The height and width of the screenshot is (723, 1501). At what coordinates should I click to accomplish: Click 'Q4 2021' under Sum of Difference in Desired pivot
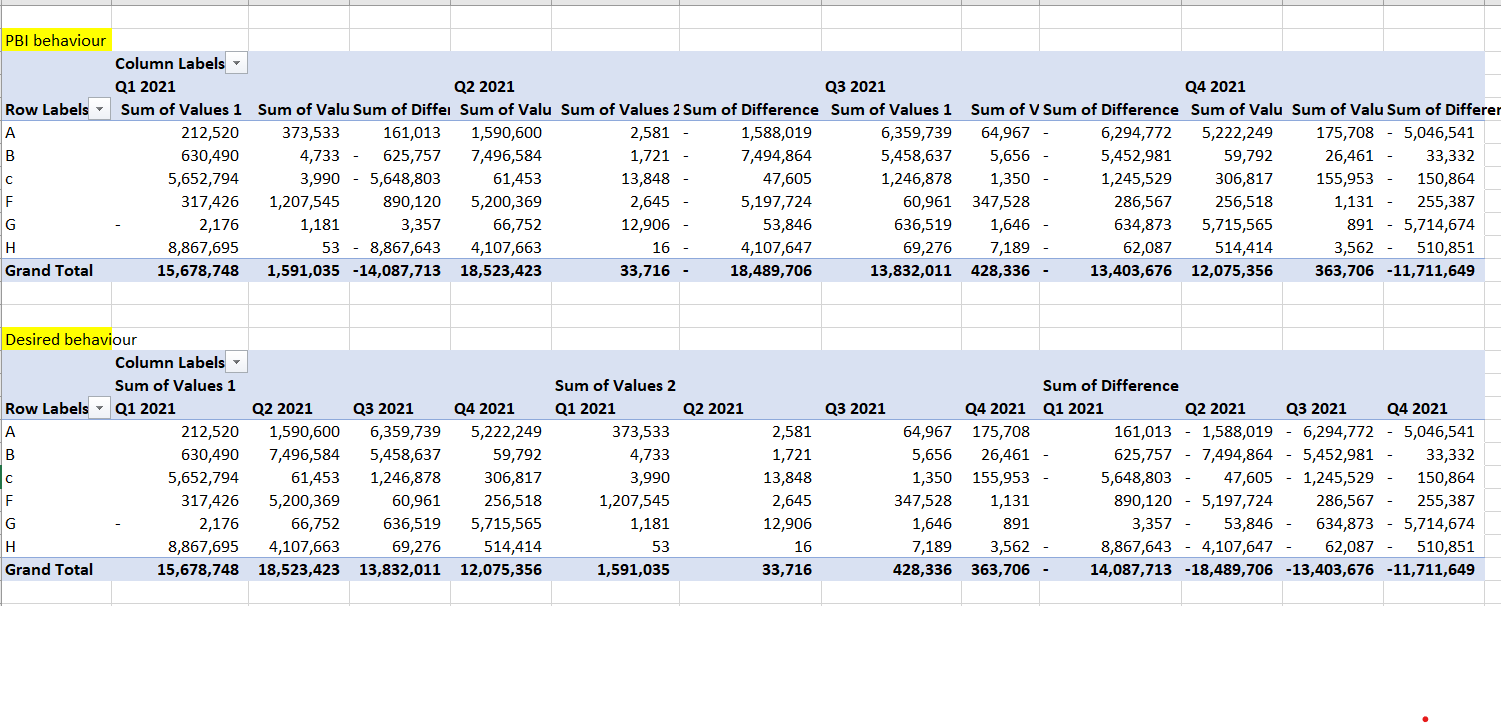(x=1417, y=408)
